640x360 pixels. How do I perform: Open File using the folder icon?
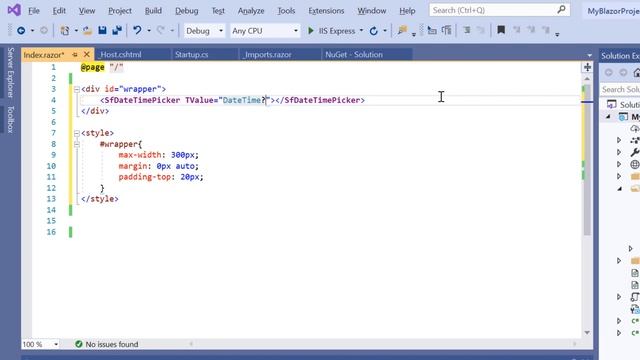87,31
